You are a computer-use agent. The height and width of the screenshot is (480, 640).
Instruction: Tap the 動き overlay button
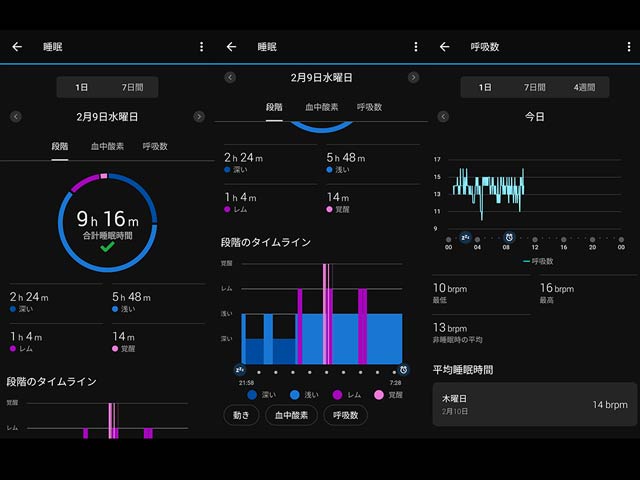tap(241, 415)
